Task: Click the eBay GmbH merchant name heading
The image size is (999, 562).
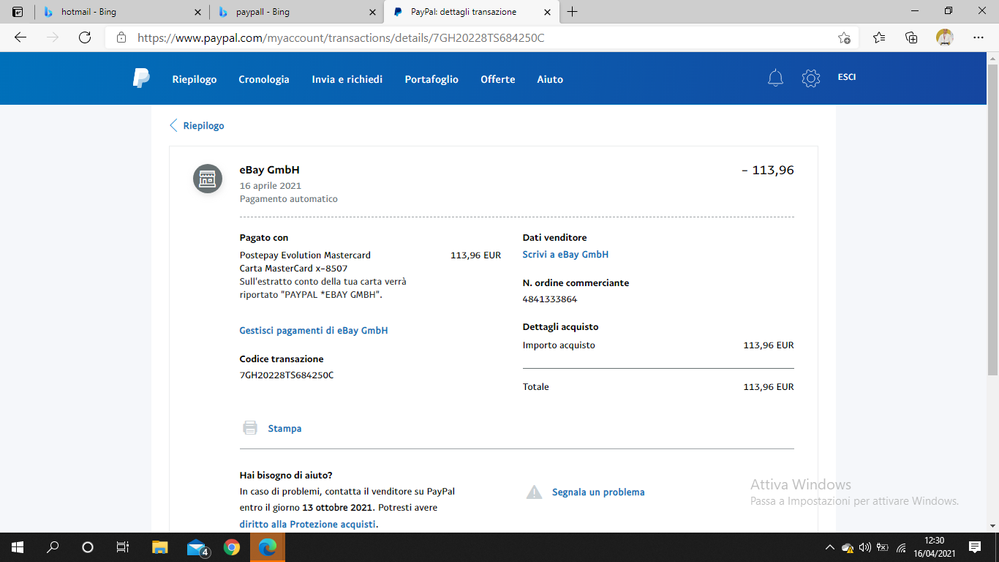Action: click(270, 169)
